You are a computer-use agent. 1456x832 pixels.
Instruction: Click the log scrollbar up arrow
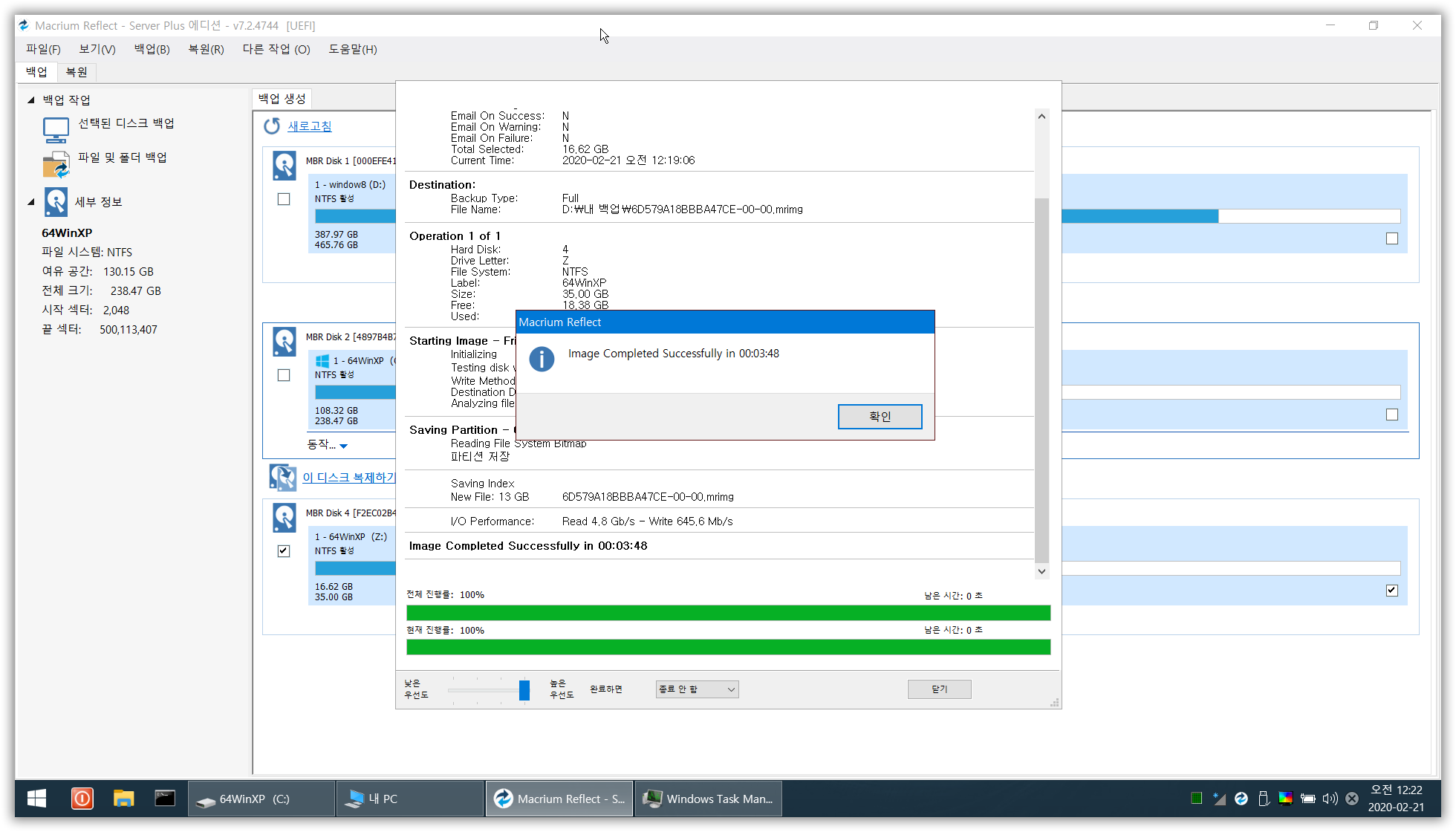1041,116
